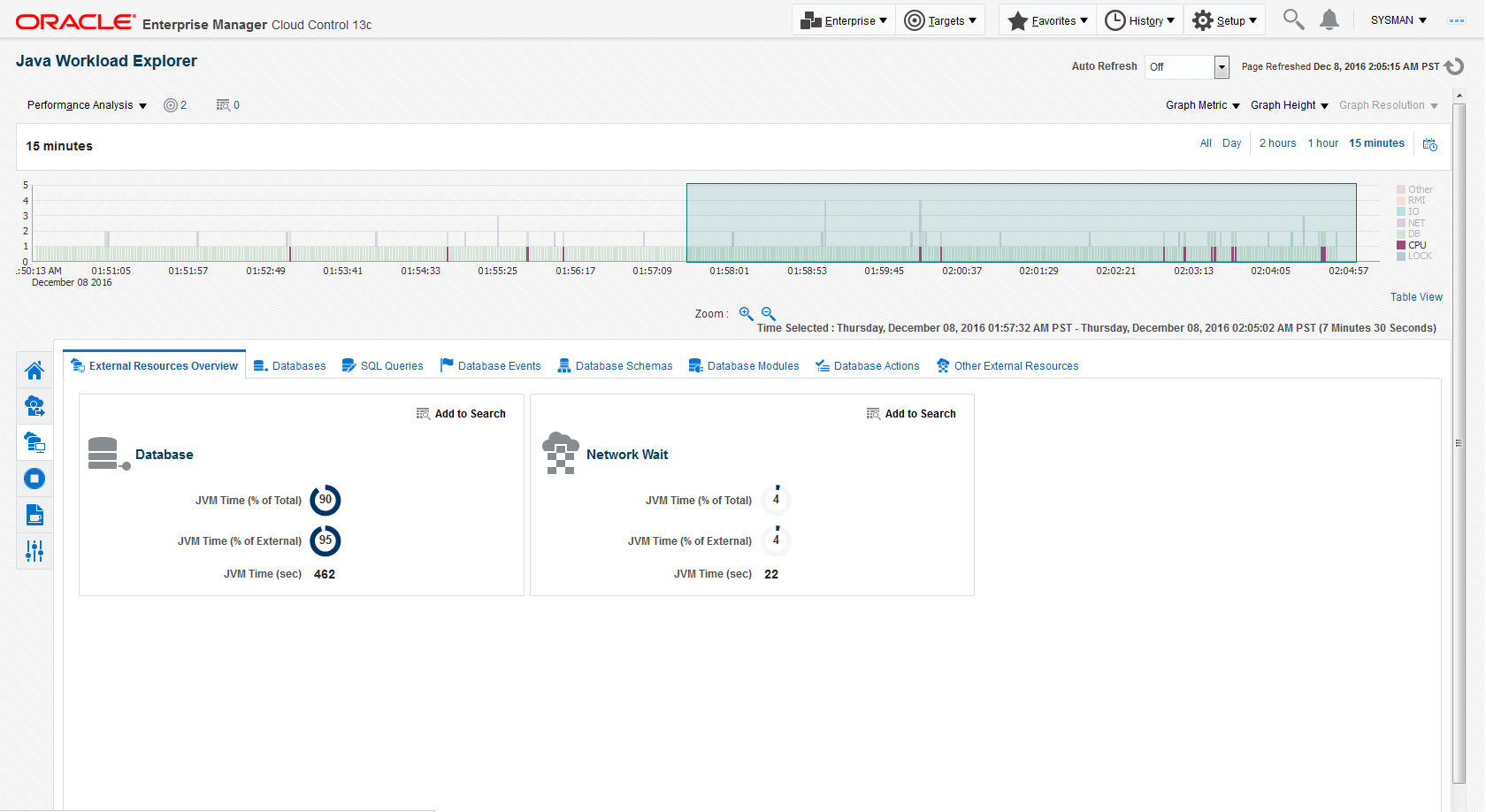Select the 1 hour time range
This screenshot has height=812, width=1486.
1322,143
